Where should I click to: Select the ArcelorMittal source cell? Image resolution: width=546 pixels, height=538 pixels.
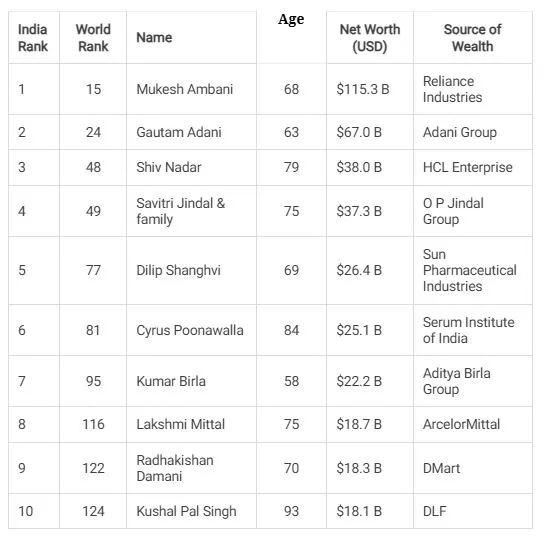tap(461, 424)
